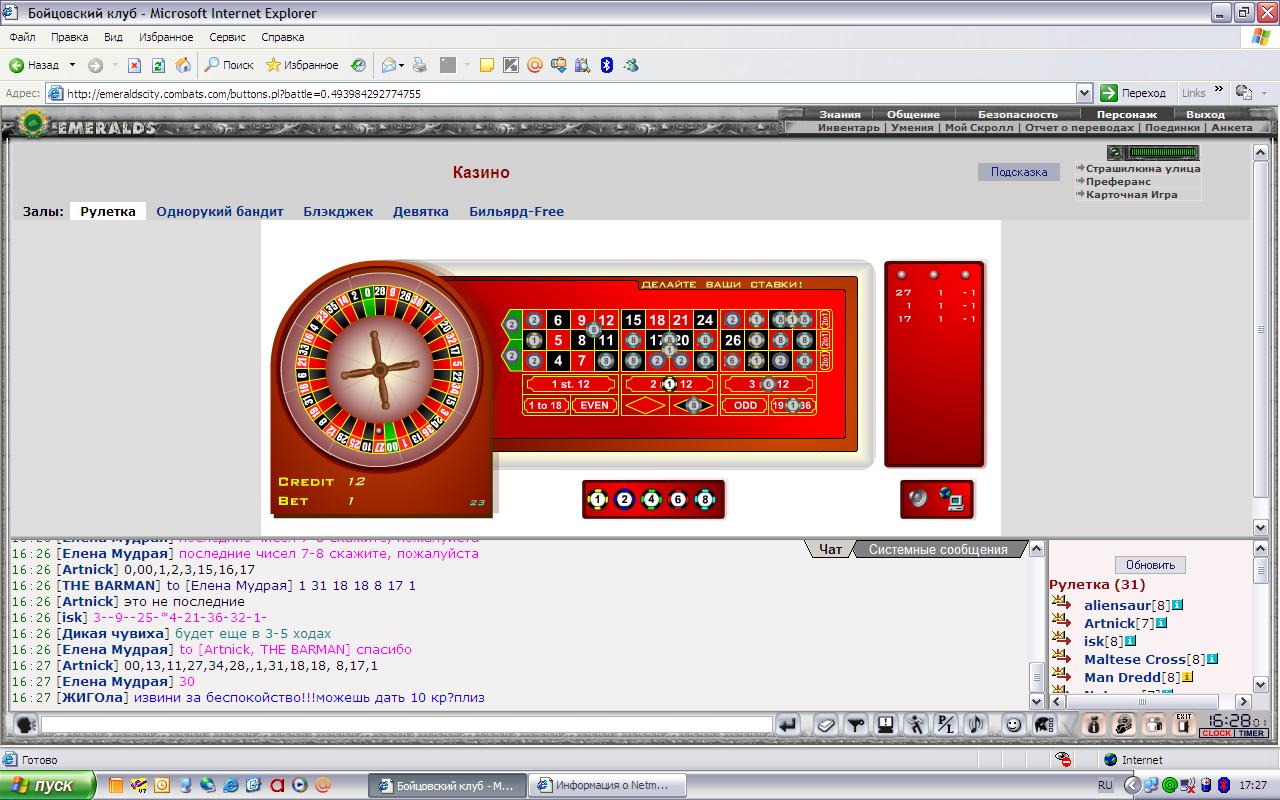Click the money bag icon in bottom toolbar
Screen dimensions: 1280x800
point(1093,725)
